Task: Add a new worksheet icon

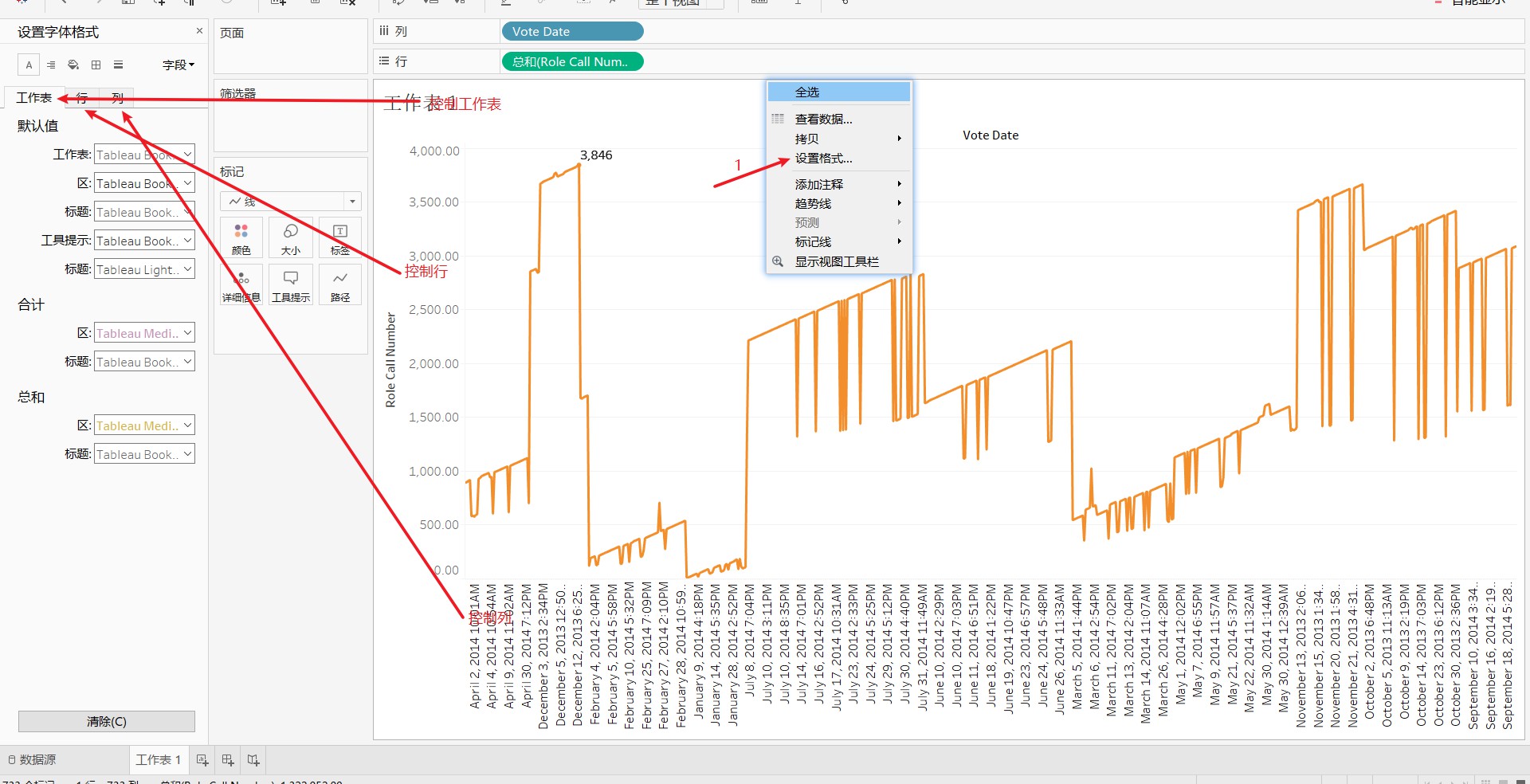Action: 202,760
